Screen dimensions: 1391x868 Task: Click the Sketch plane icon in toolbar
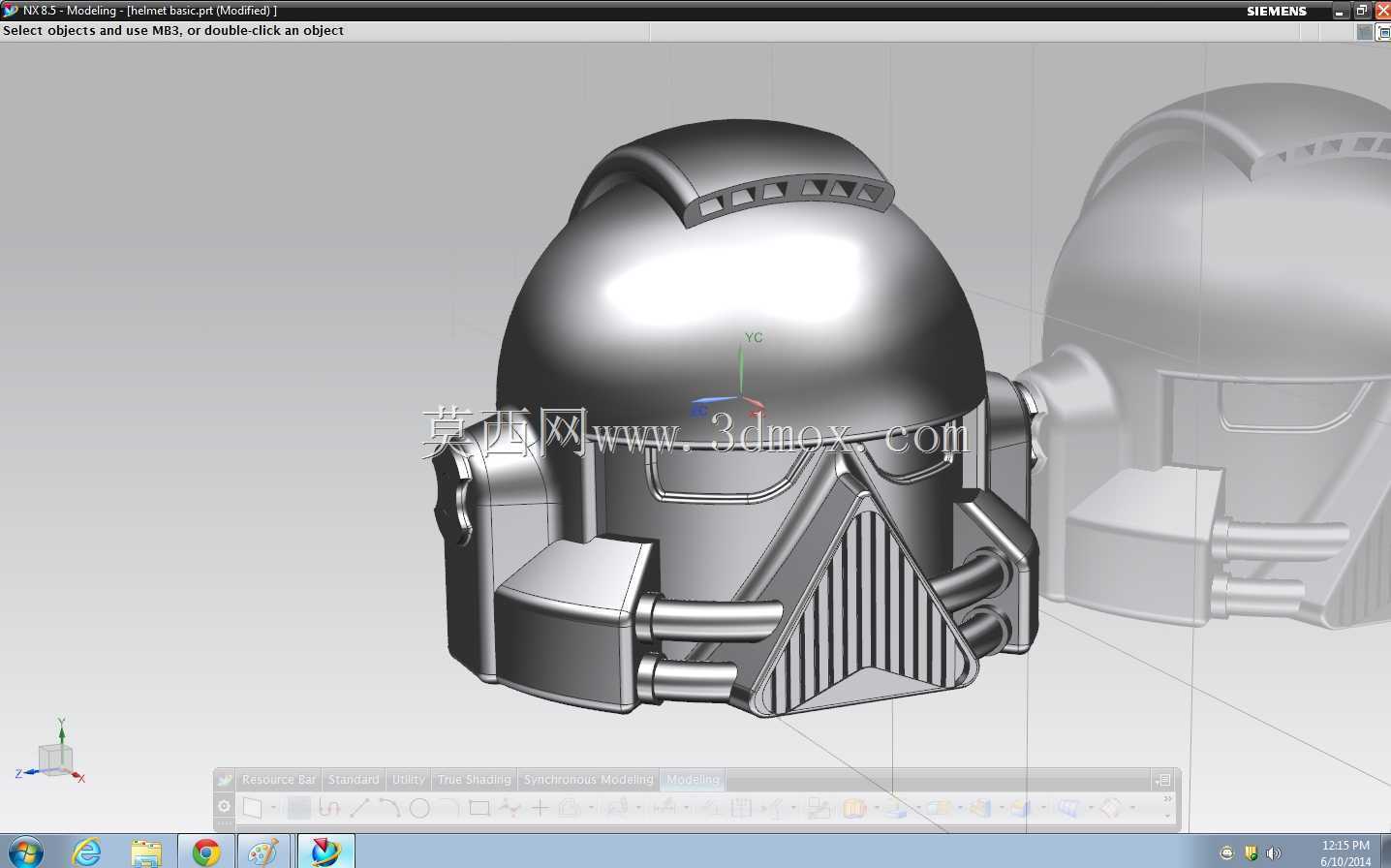pyautogui.click(x=252, y=807)
